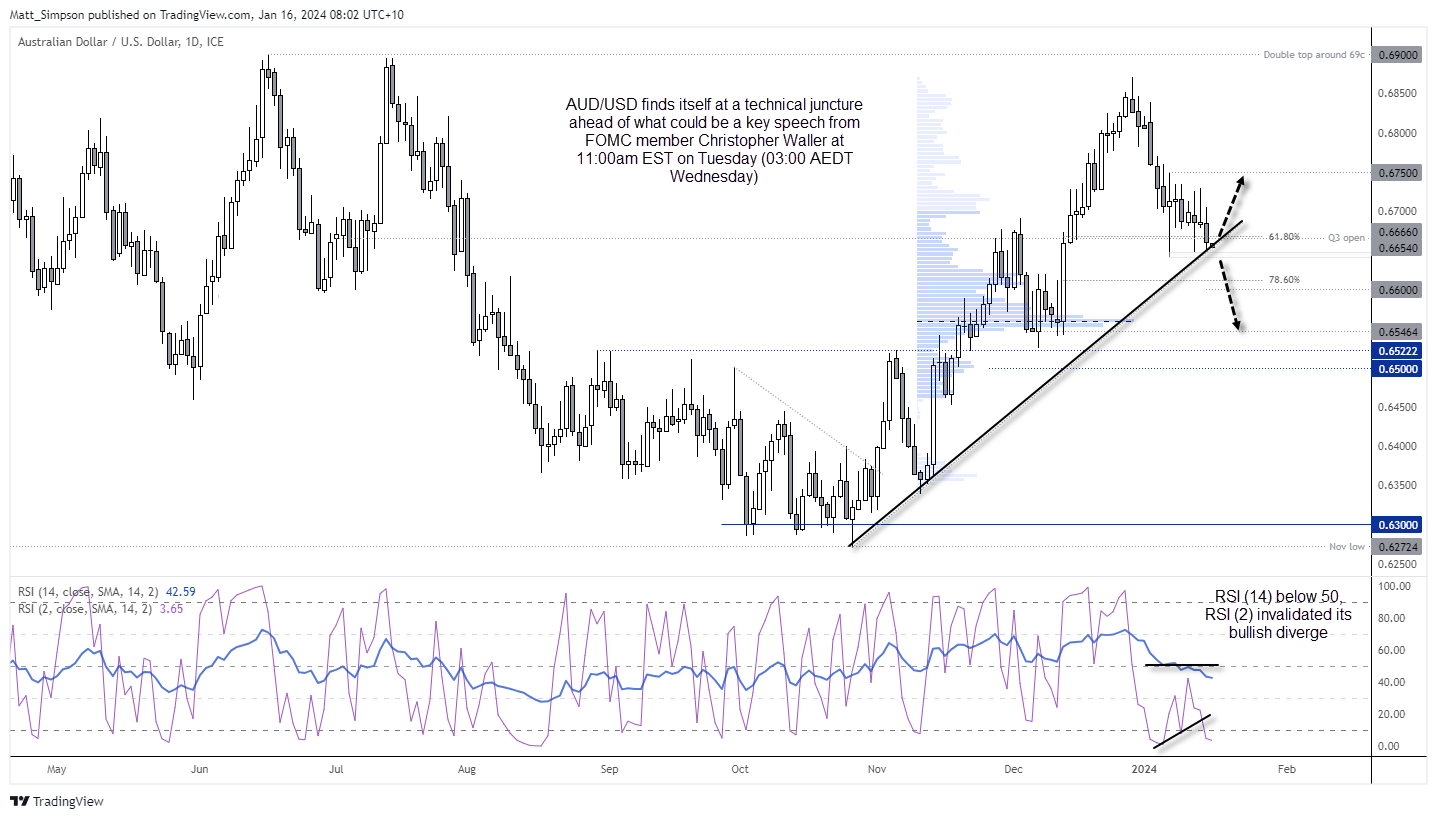Screen dimensions: 1437x819
Task: Click the Feb label on time axis
Action: (1286, 770)
